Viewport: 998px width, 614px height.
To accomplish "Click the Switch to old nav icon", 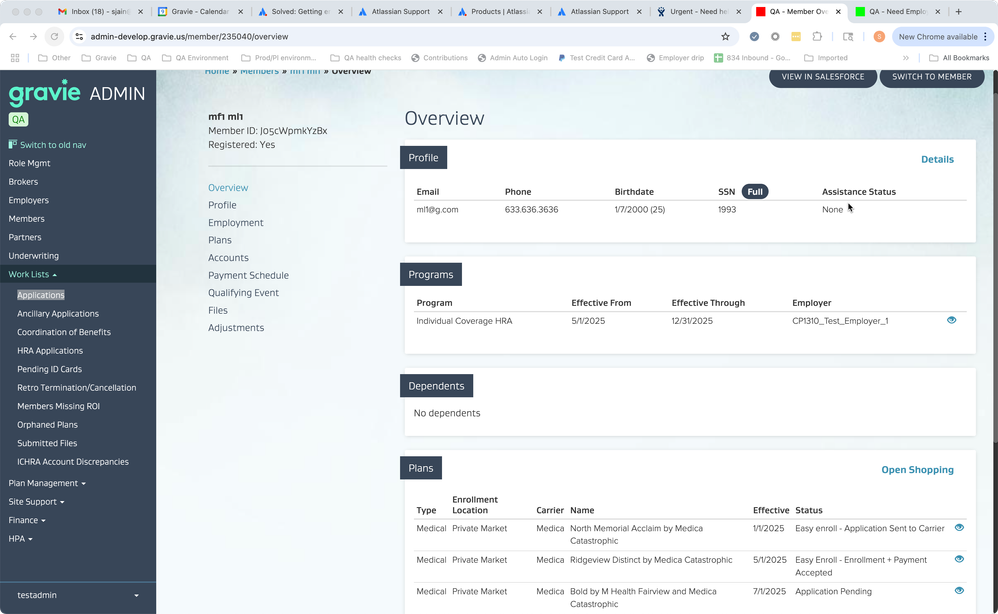I will (12, 144).
